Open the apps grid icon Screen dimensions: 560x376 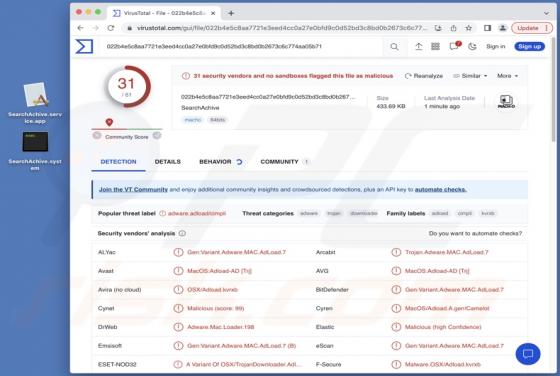point(435,46)
